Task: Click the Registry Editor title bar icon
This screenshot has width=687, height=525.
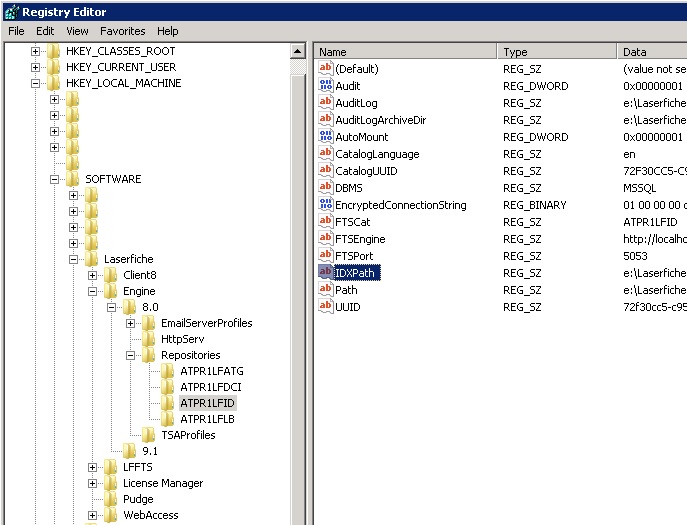Action: click(x=12, y=12)
